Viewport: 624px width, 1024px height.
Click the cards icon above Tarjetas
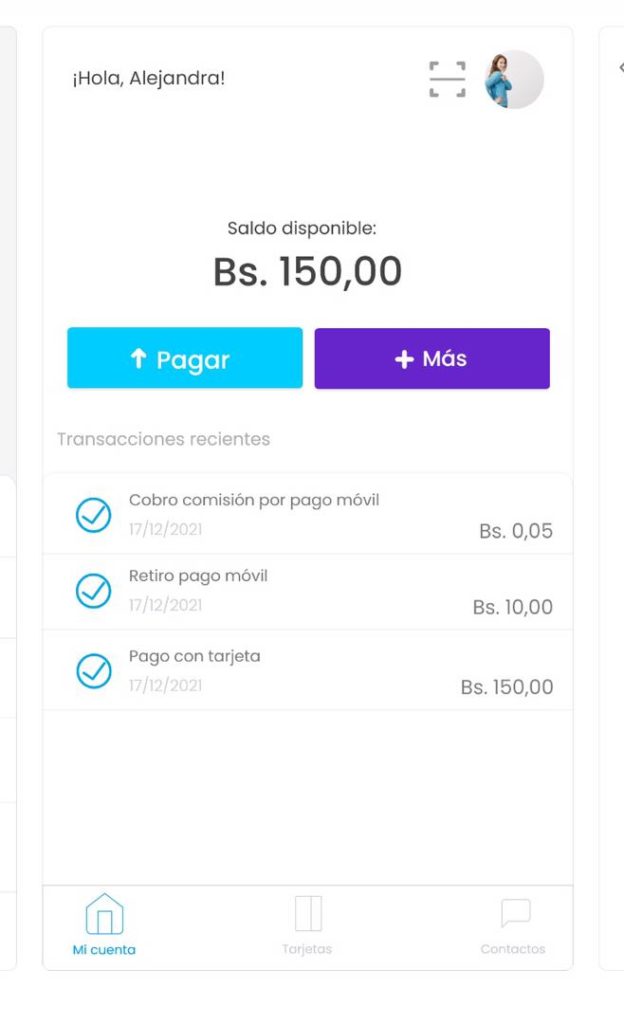click(x=308, y=914)
